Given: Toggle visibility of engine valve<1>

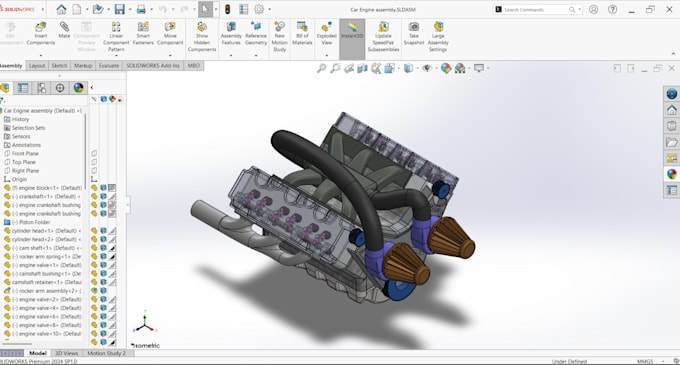Looking at the screenshot, I should tap(94, 265).
